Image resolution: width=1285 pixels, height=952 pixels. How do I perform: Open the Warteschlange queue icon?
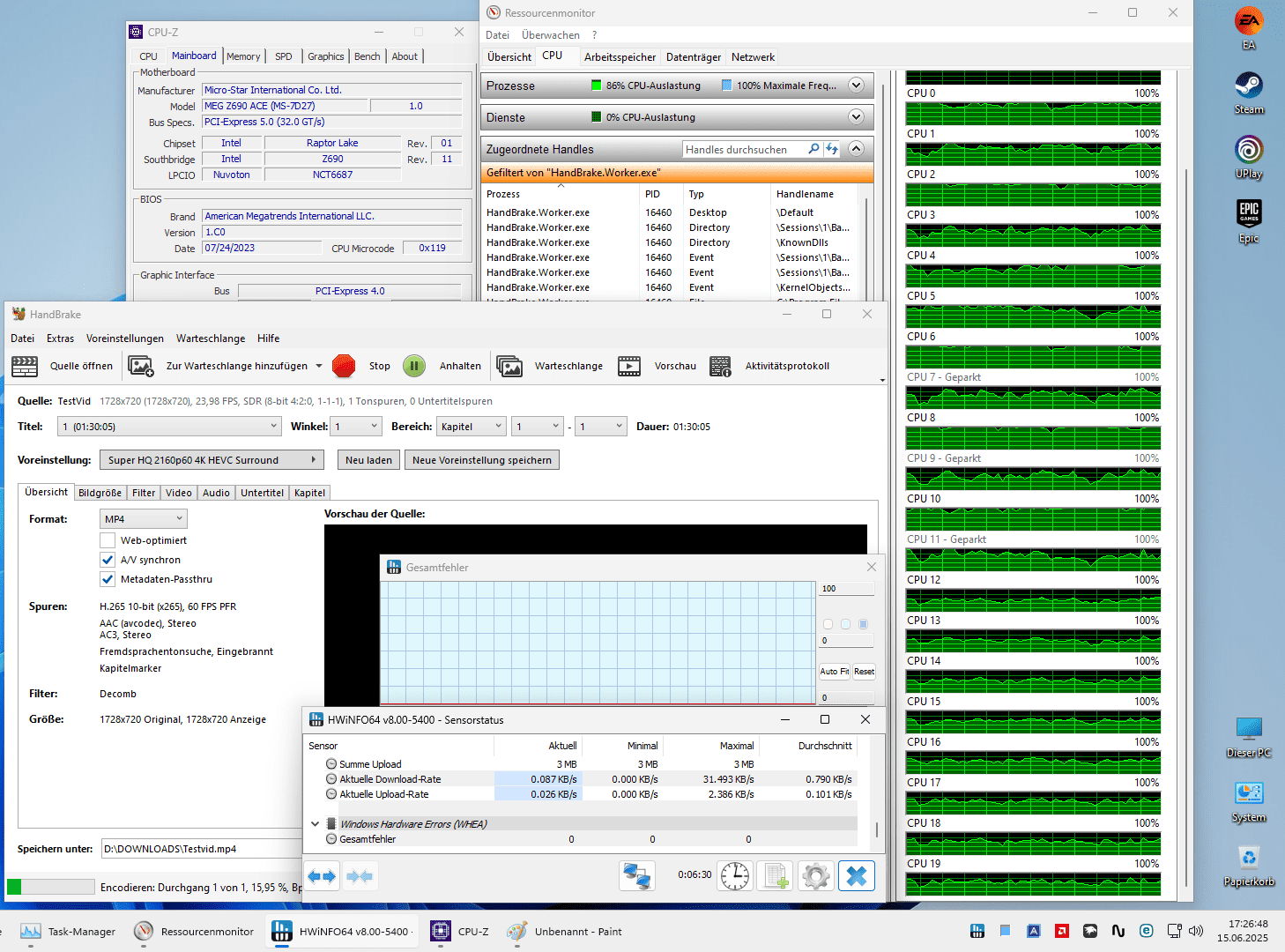click(x=509, y=366)
